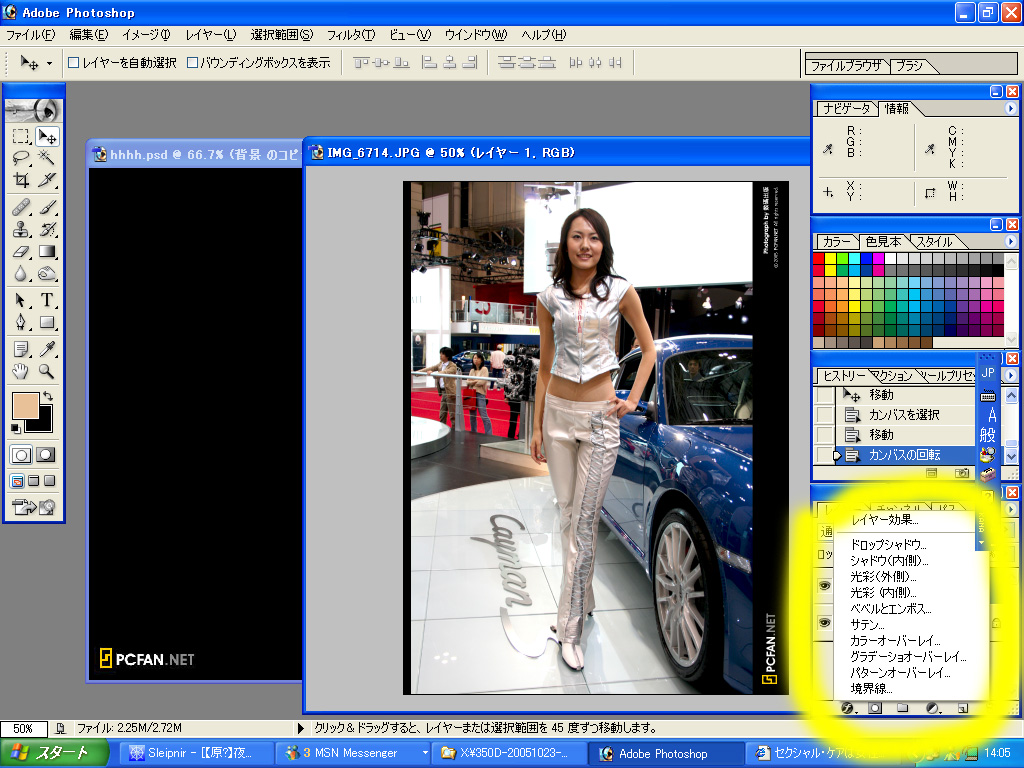Select the Magic Wand tool

click(x=47, y=158)
